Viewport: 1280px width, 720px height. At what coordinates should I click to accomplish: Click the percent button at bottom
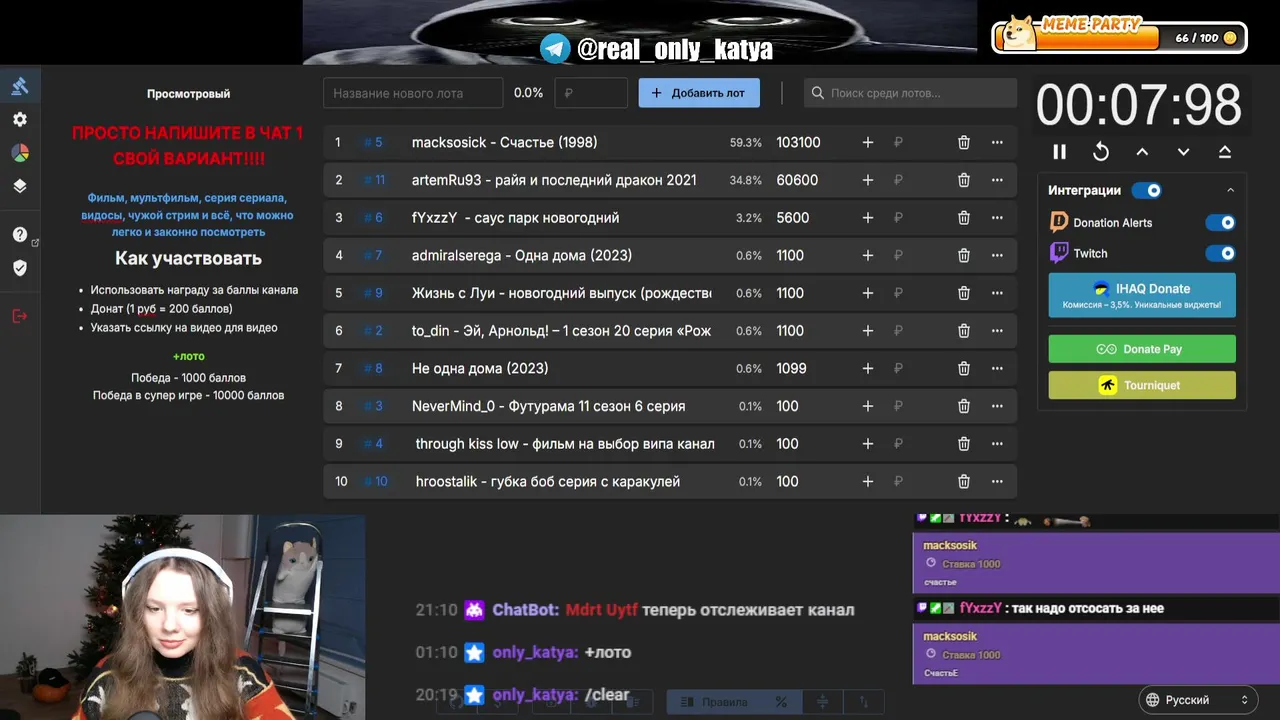click(x=781, y=702)
